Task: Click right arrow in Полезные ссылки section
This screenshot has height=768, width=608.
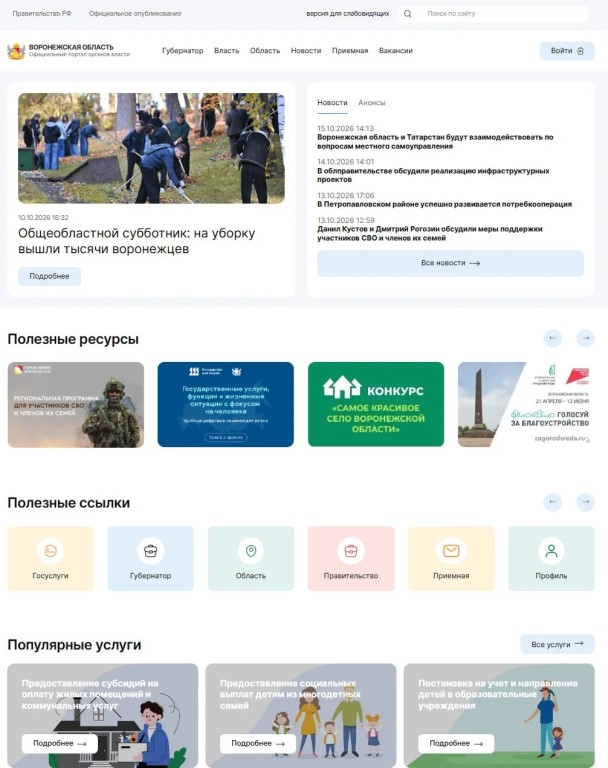Action: coord(585,502)
